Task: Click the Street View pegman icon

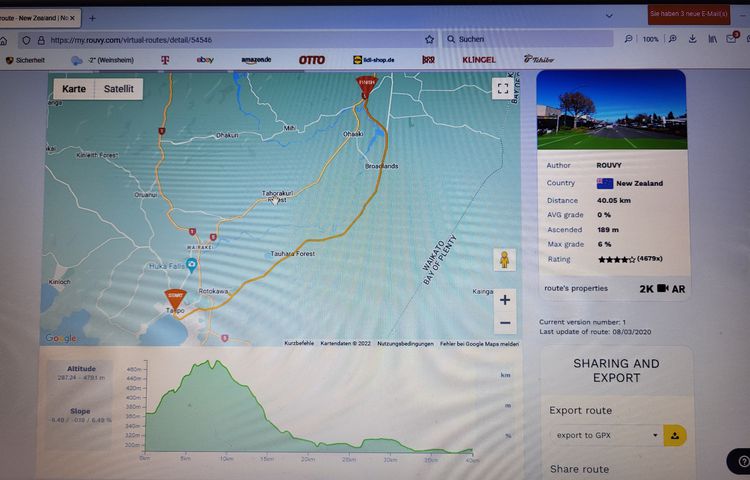Action: point(504,260)
